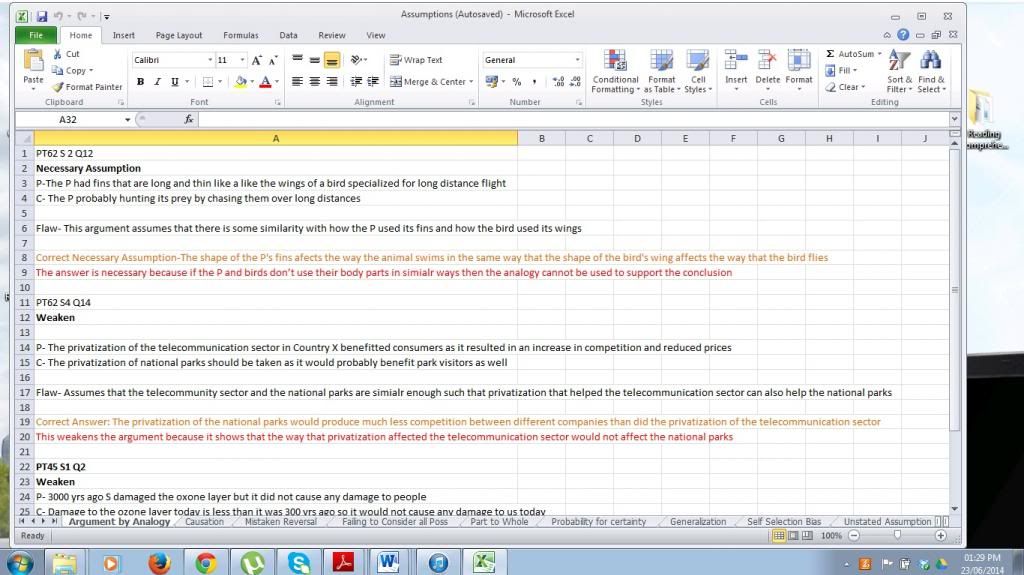Open Firefox from the taskbar
The image size is (1024, 575).
coord(159,563)
